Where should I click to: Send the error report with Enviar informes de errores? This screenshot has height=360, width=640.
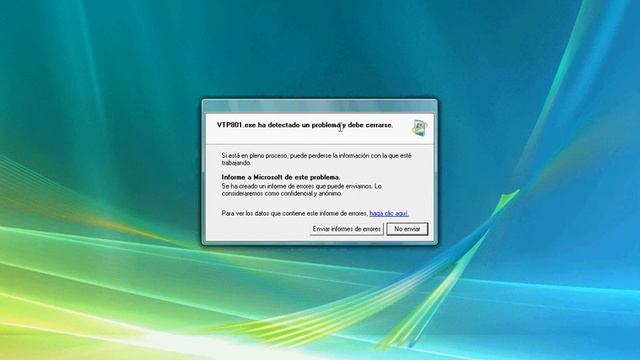[347, 229]
